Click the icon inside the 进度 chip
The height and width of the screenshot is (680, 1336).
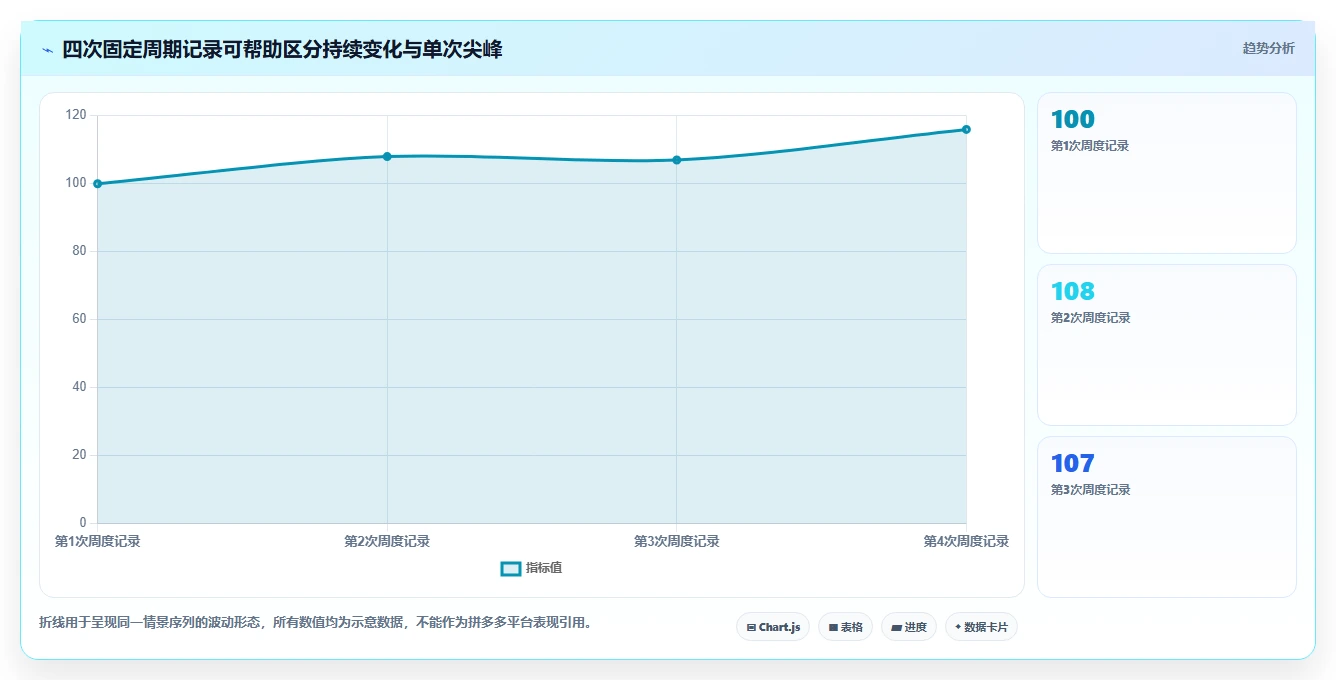pos(897,628)
